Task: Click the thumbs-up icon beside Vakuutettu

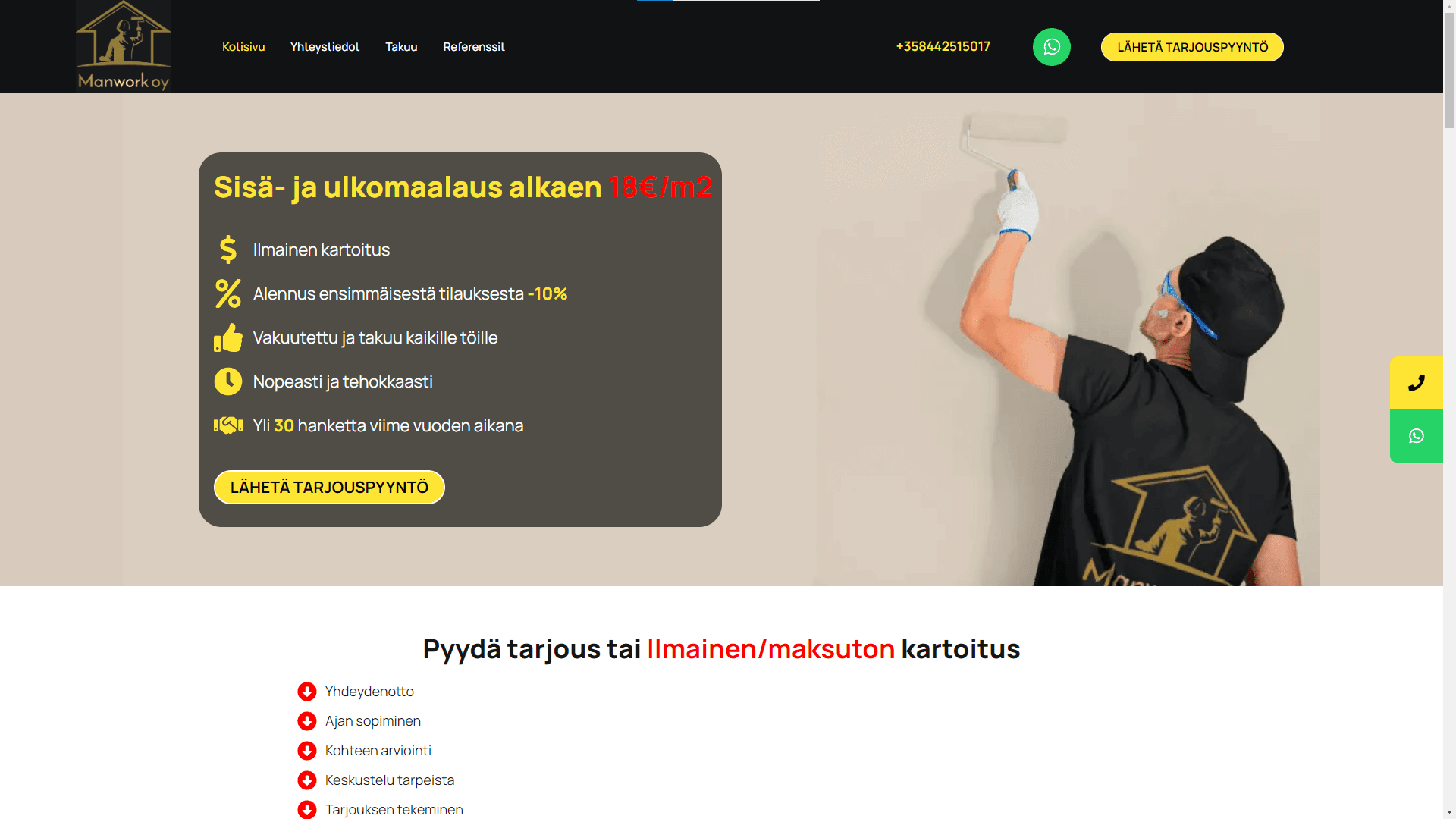Action: pyautogui.click(x=227, y=337)
